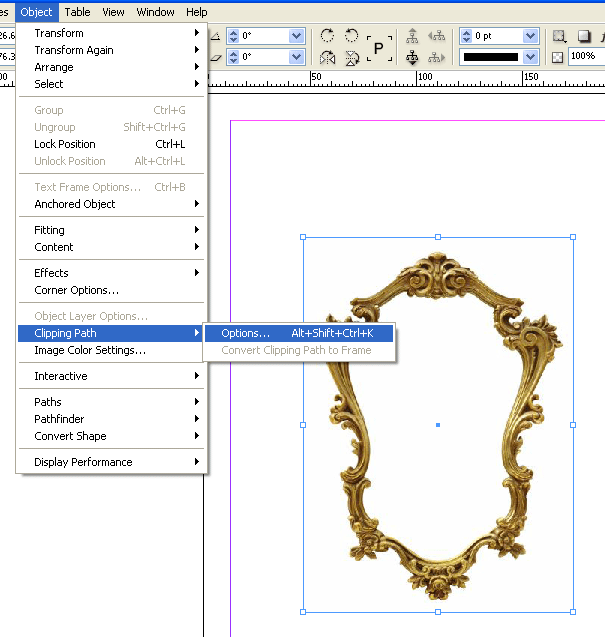605x637 pixels.
Task: Expand the Convert Shape submenu
Action: [111, 436]
